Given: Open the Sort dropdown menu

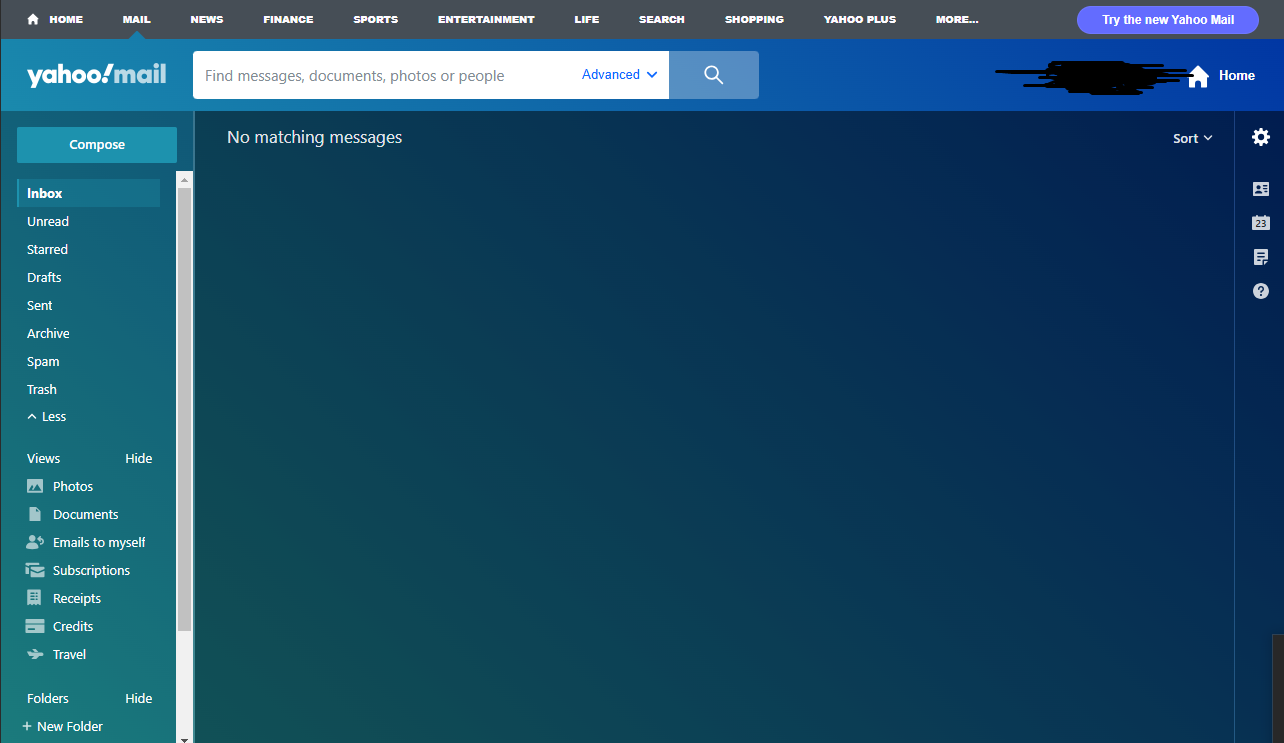Looking at the screenshot, I should click(1192, 138).
